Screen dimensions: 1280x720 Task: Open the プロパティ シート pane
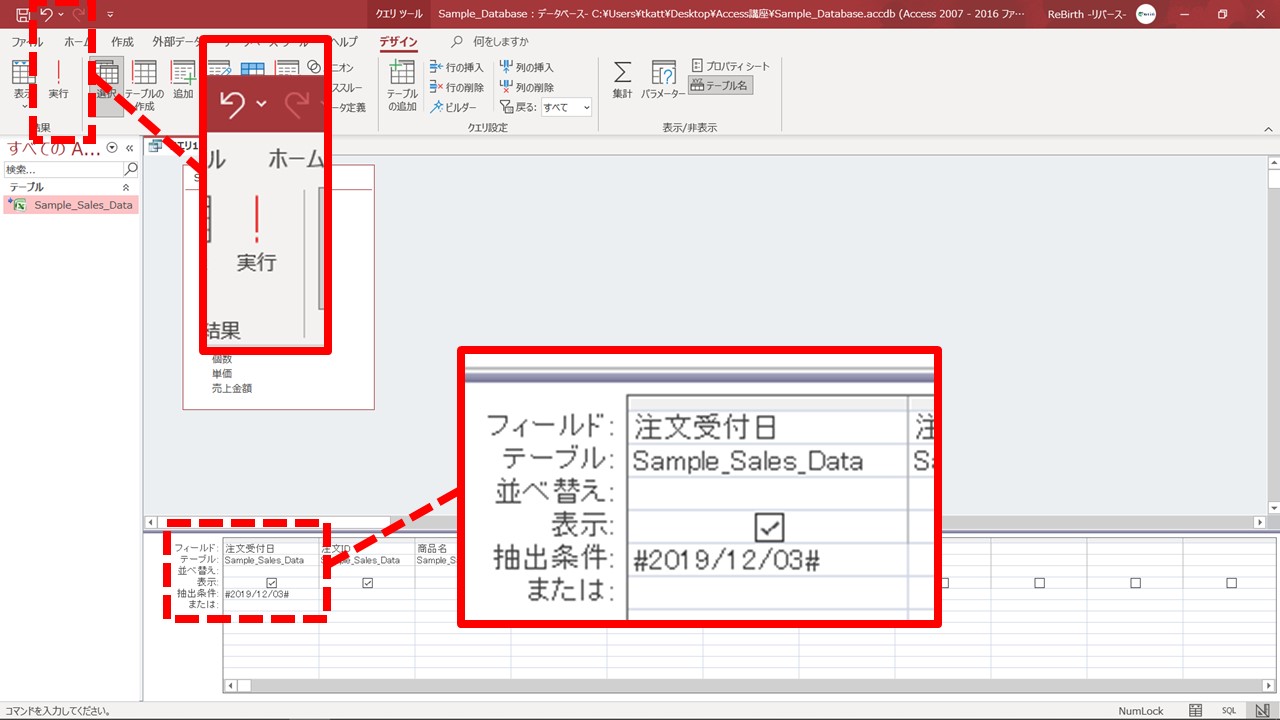(731, 66)
